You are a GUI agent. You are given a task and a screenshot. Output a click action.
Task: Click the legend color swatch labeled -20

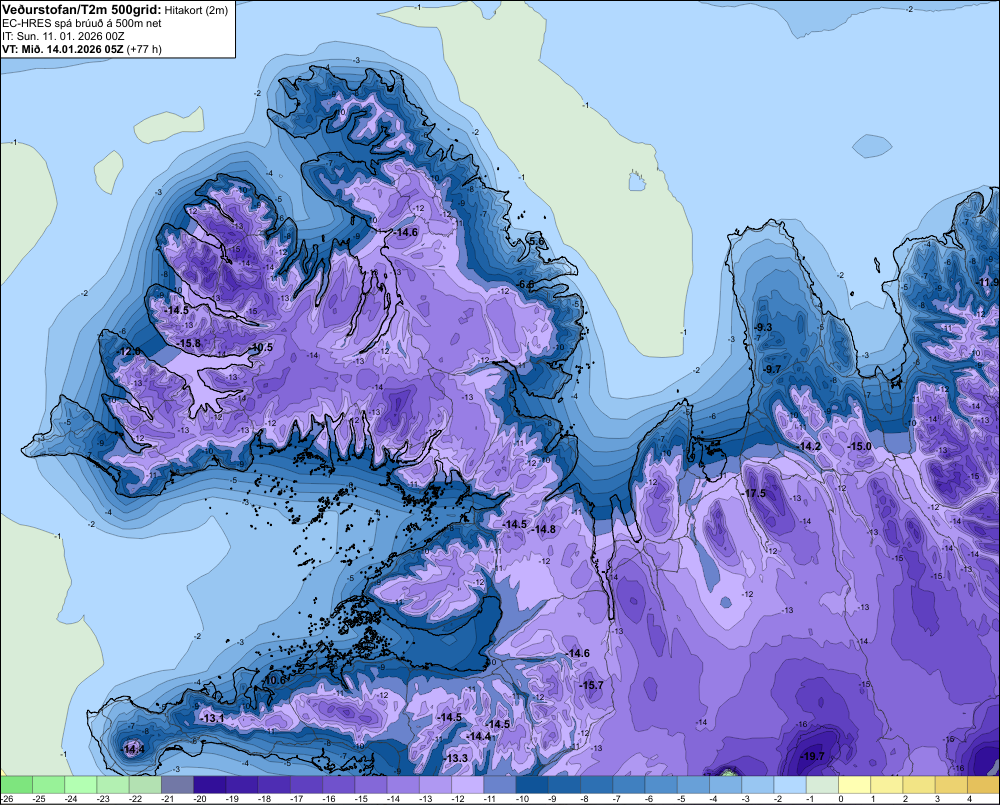pyautogui.click(x=209, y=784)
